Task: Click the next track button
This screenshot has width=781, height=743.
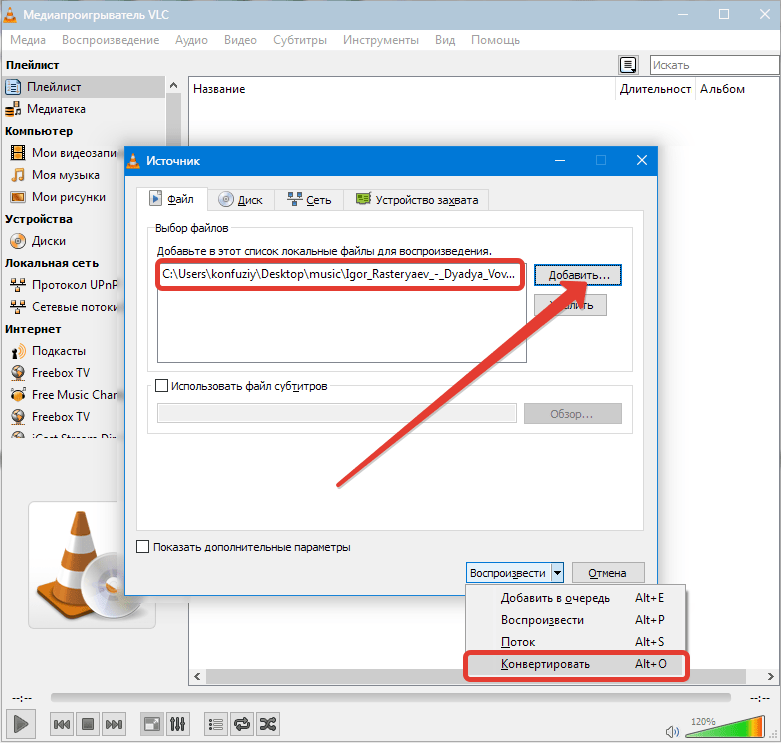Action: tap(114, 724)
